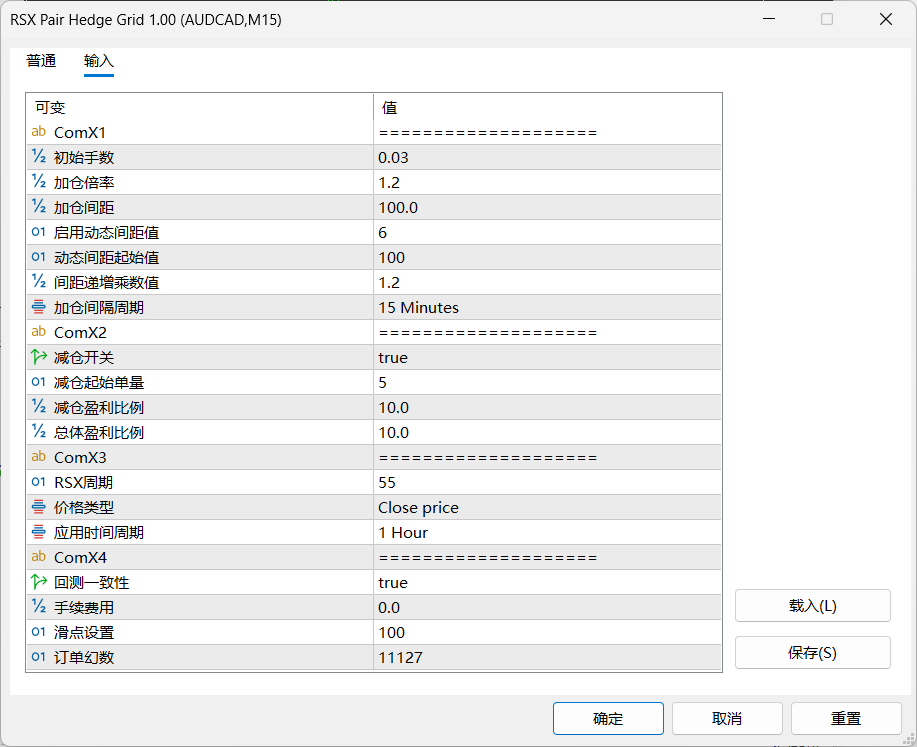Click the enum icon beside 价格类型
Image resolution: width=917 pixels, height=747 pixels.
(x=39, y=507)
